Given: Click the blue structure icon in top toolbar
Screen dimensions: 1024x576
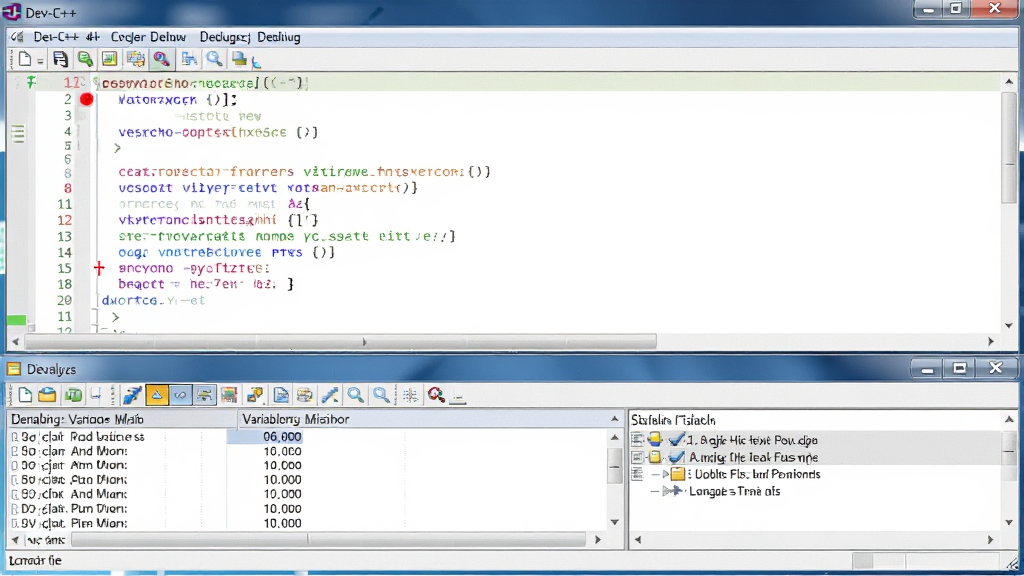Looking at the screenshot, I should (189, 59).
